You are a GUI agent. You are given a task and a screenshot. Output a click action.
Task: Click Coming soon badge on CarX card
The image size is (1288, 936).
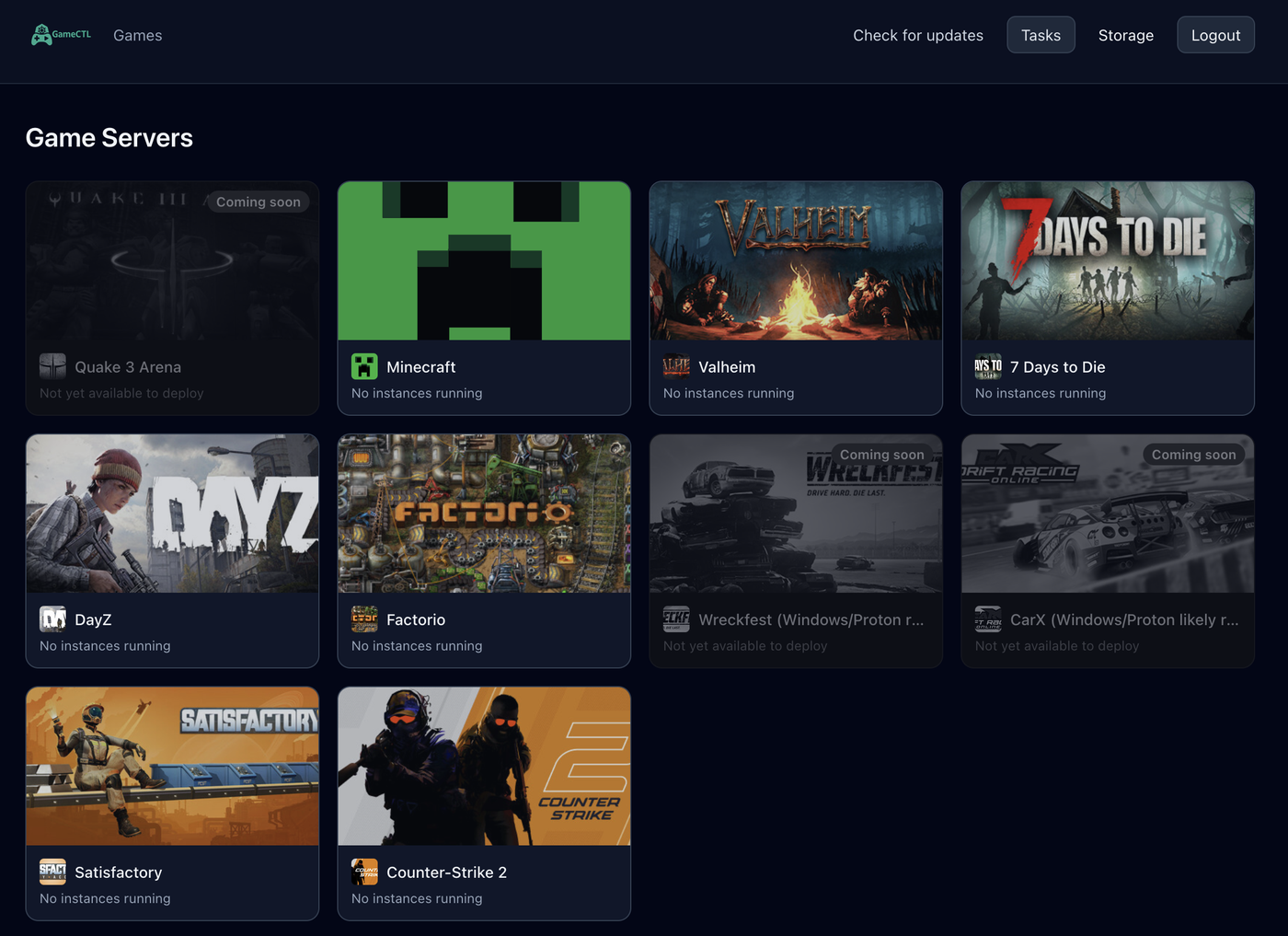[1194, 455]
